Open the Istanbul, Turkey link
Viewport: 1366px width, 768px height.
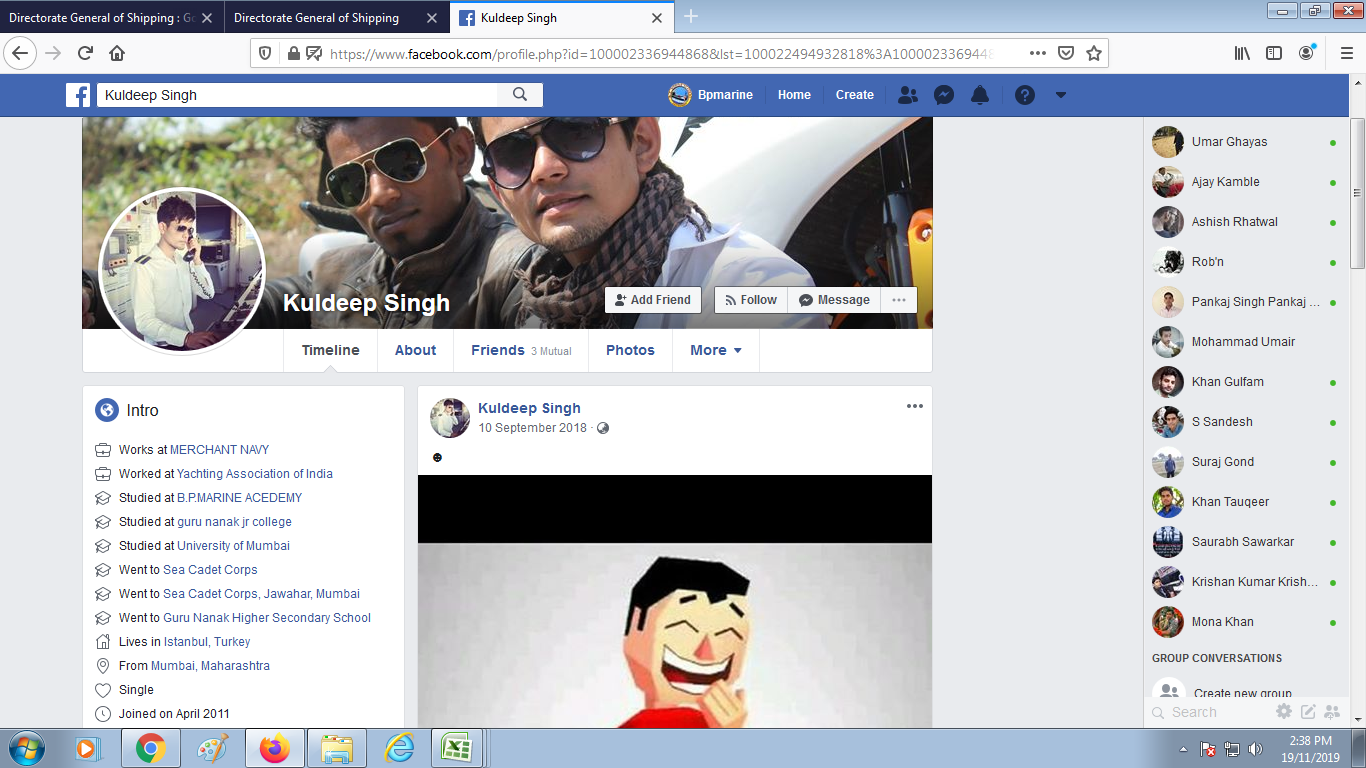[x=207, y=642]
